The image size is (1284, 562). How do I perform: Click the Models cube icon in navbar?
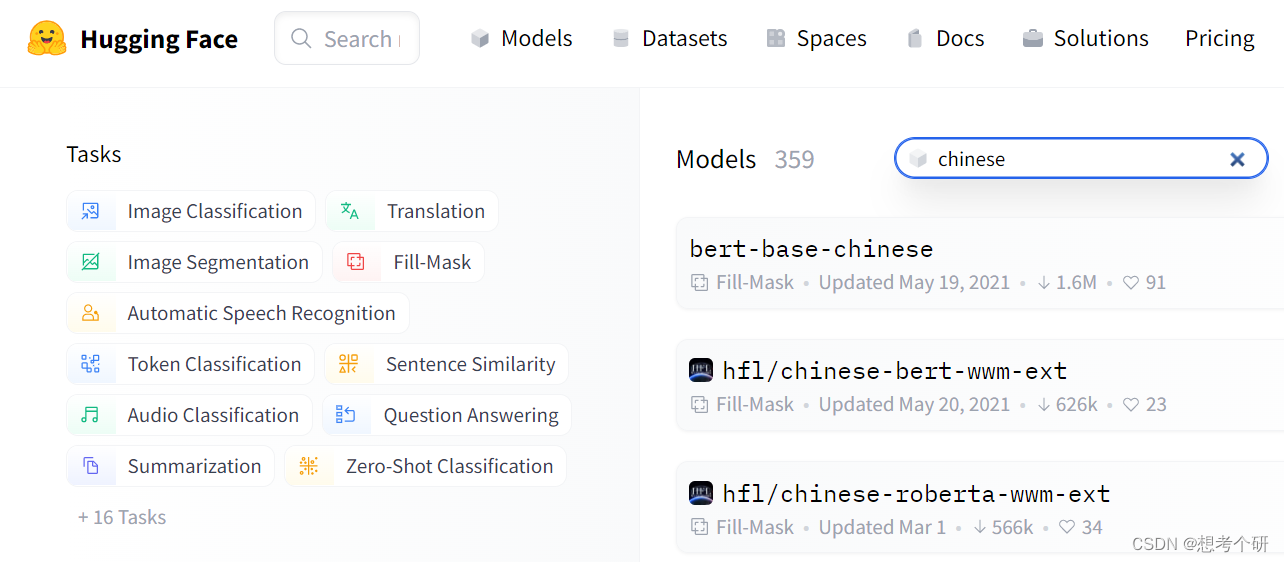[480, 39]
